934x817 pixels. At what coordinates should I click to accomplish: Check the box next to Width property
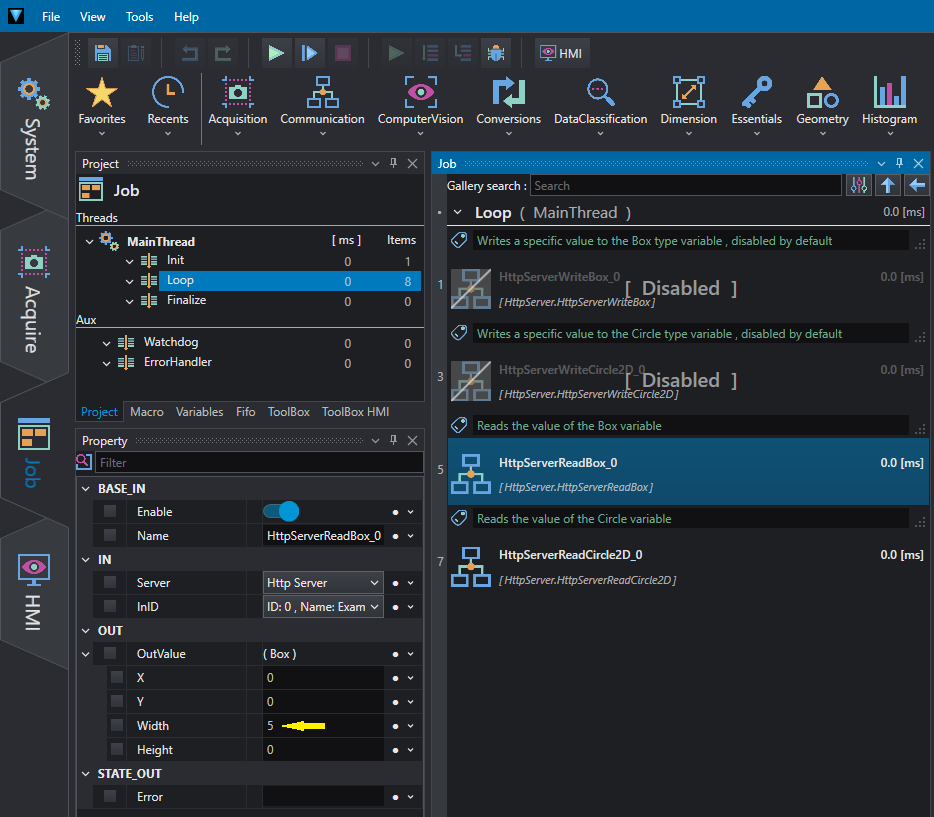[117, 725]
